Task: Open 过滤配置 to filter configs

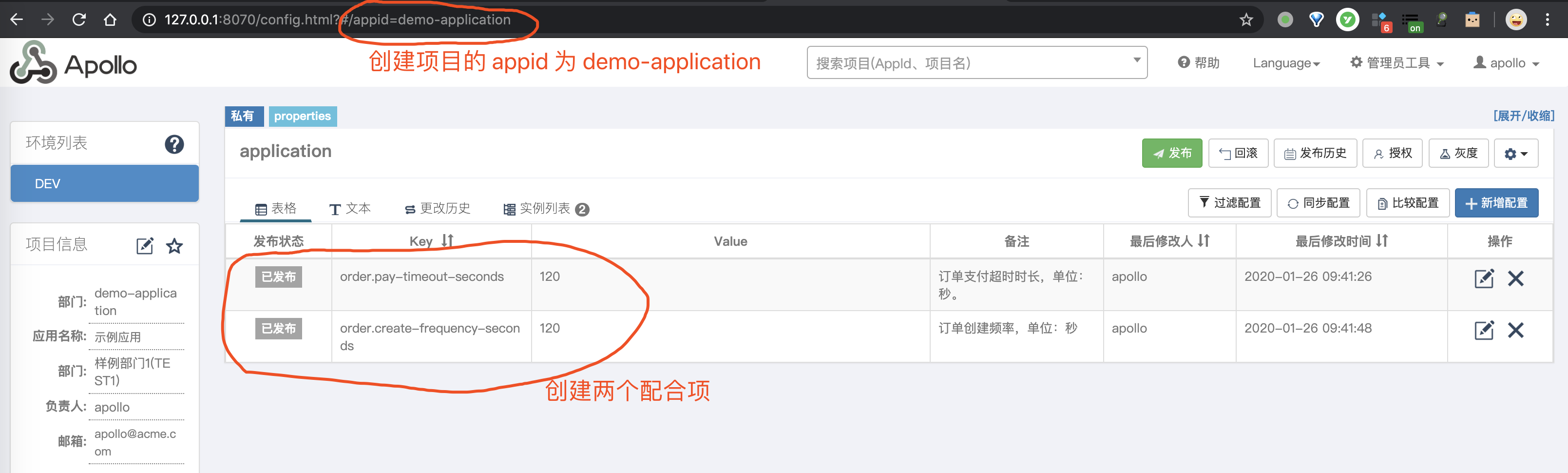Action: click(x=1229, y=202)
